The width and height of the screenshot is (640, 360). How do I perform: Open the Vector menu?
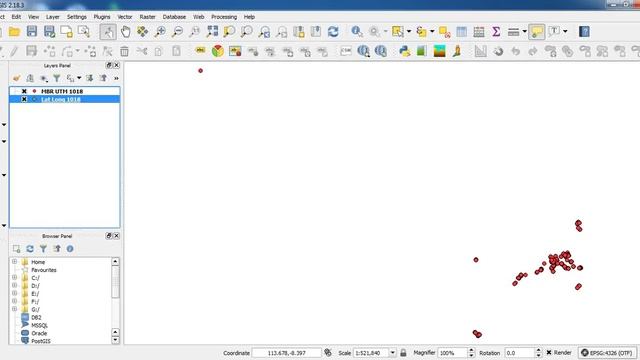coord(124,17)
